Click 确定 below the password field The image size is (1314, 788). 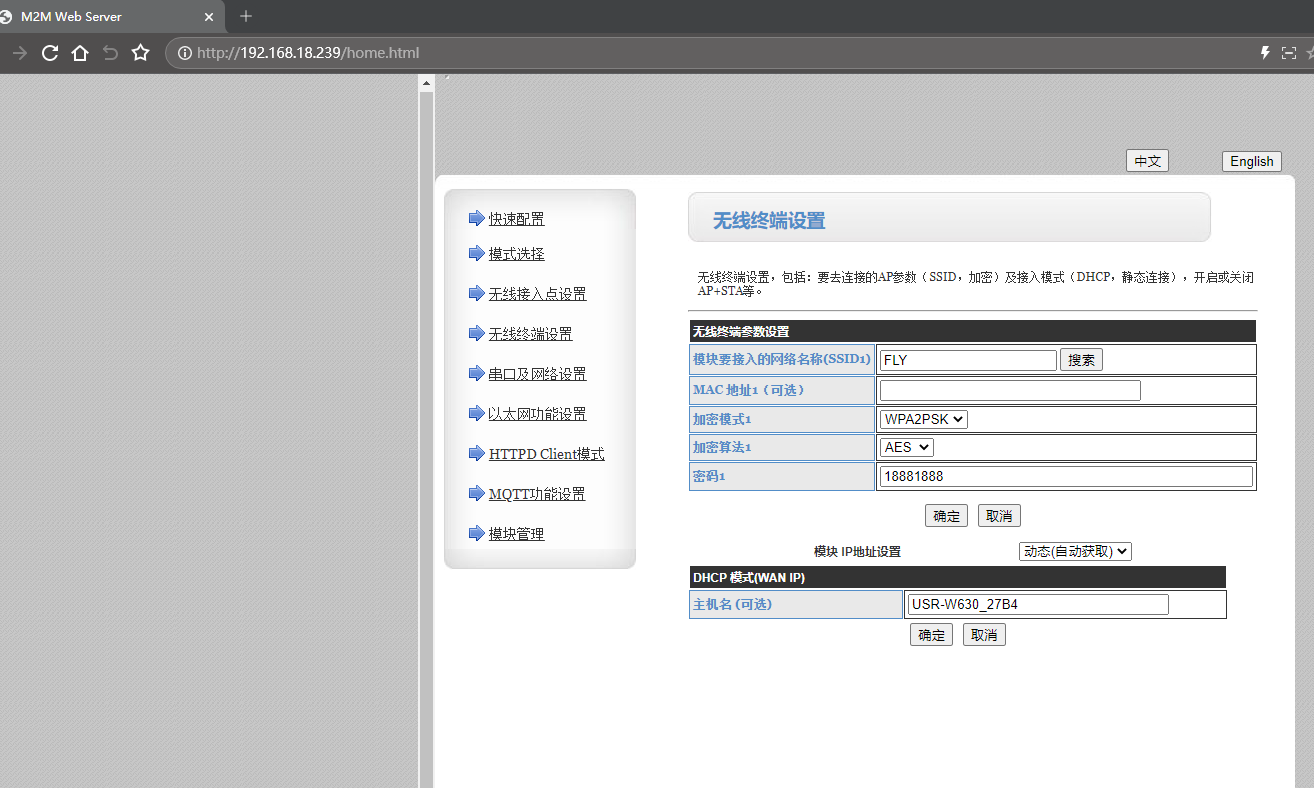pyautogui.click(x=946, y=516)
